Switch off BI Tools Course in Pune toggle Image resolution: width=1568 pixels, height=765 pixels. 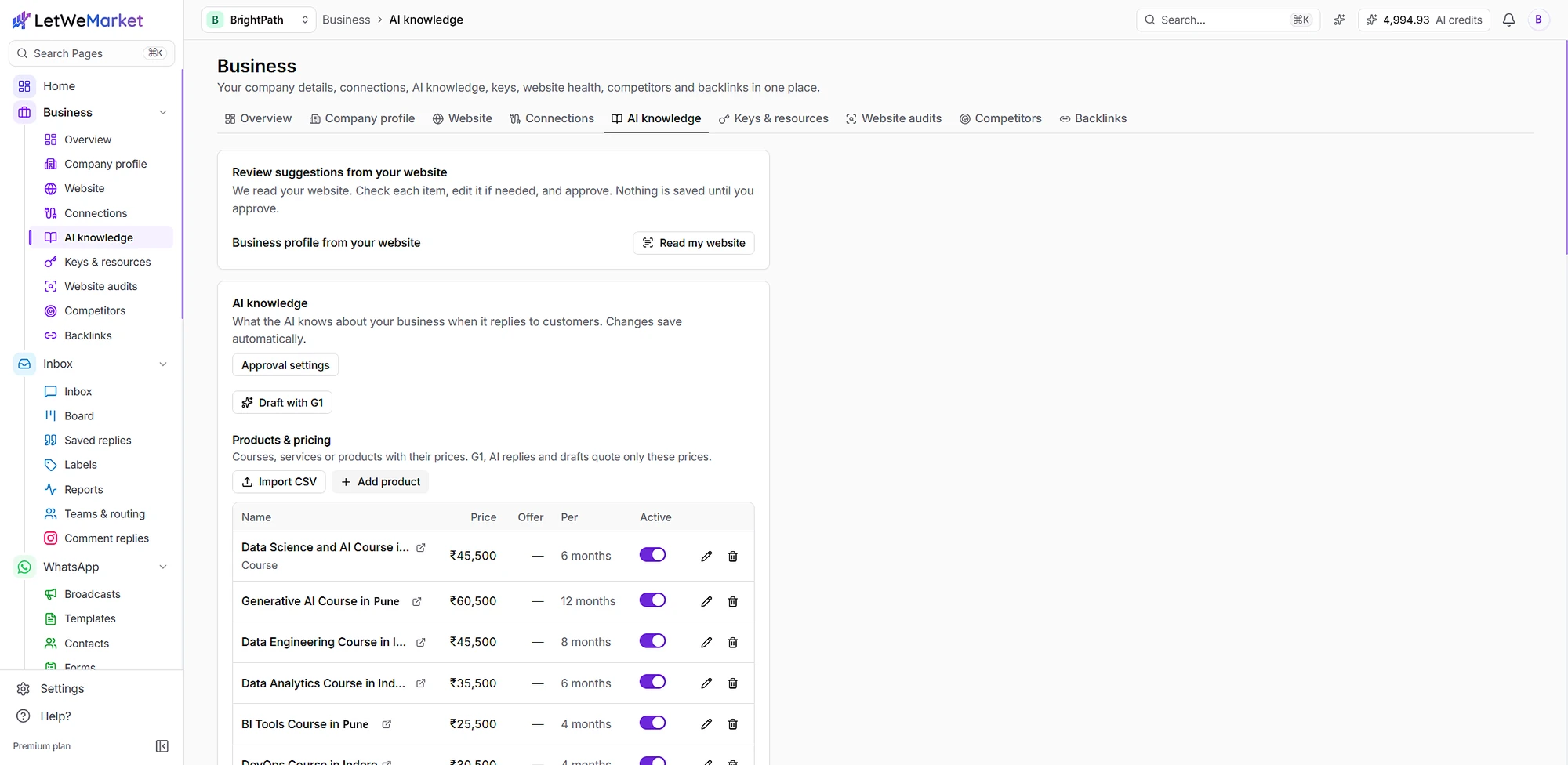point(652,723)
